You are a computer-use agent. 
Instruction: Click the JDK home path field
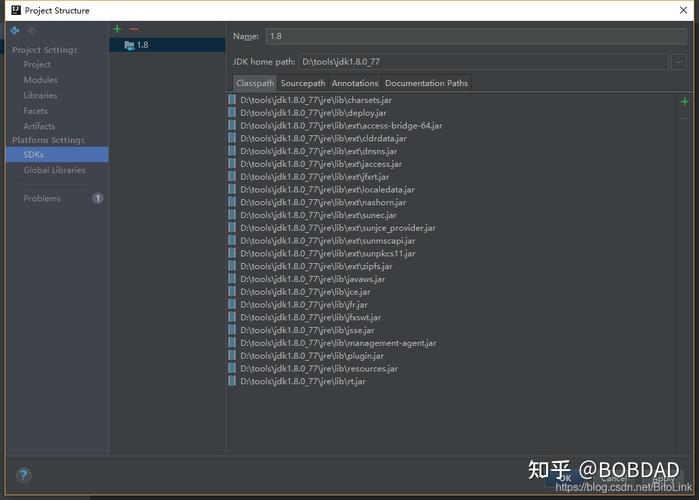tap(483, 62)
